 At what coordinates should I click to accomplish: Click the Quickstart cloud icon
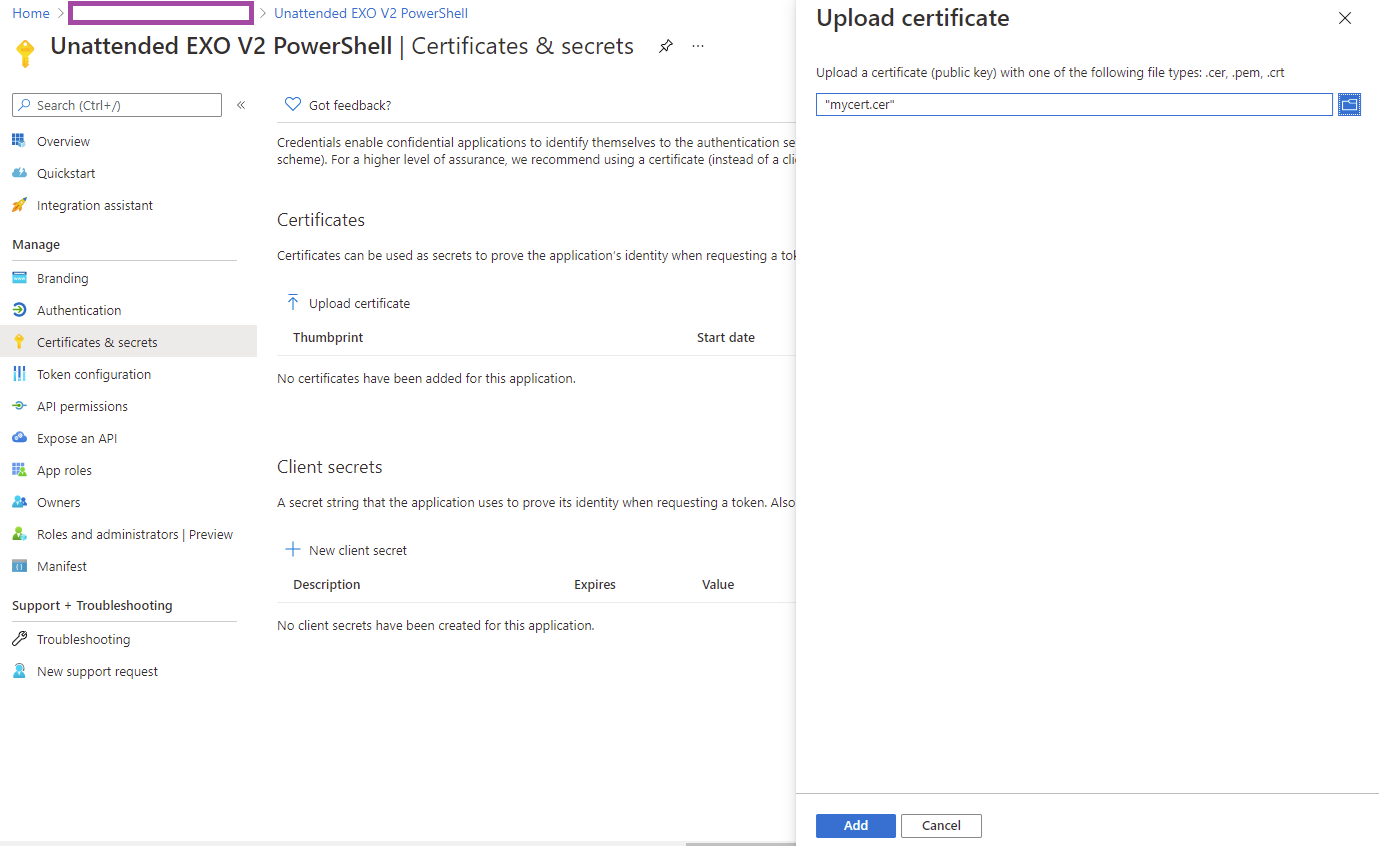[x=19, y=173]
